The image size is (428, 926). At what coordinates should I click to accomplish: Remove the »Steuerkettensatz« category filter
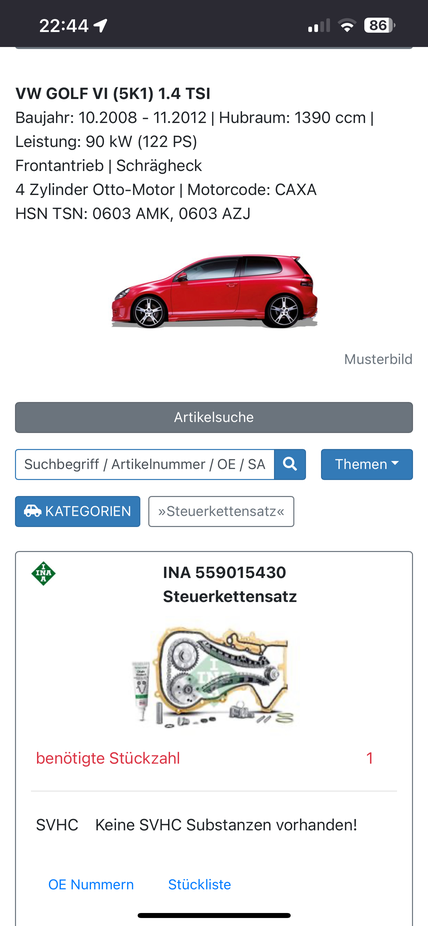coord(221,511)
